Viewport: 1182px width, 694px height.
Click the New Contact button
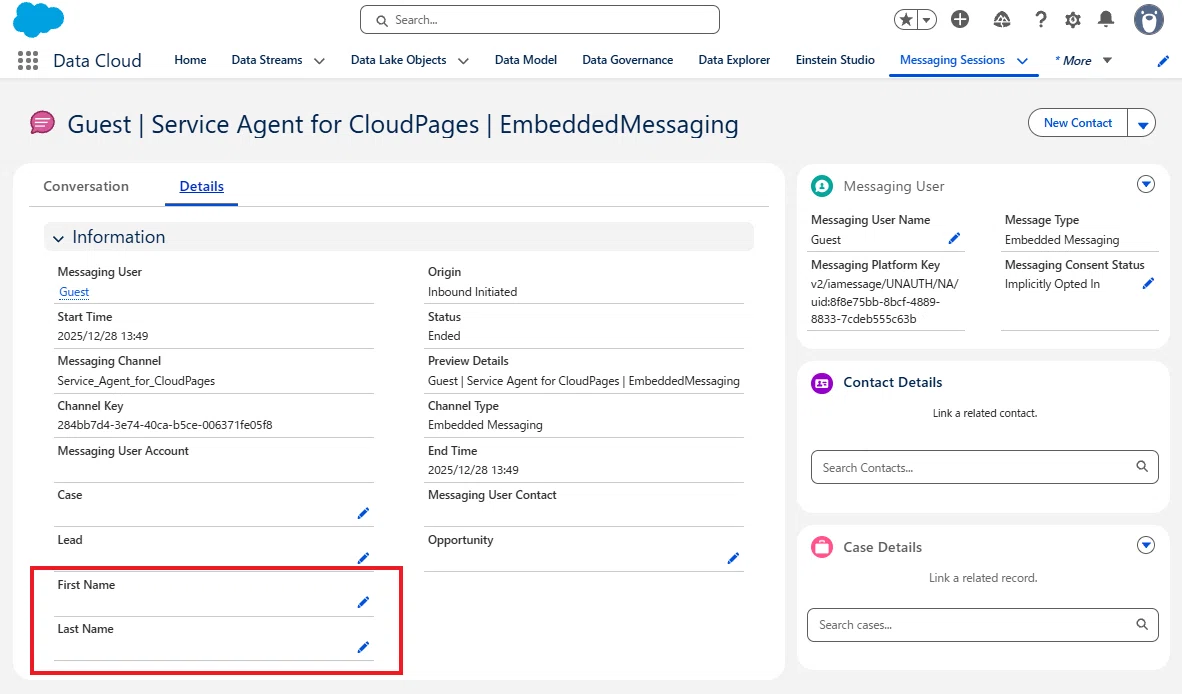pyautogui.click(x=1077, y=123)
